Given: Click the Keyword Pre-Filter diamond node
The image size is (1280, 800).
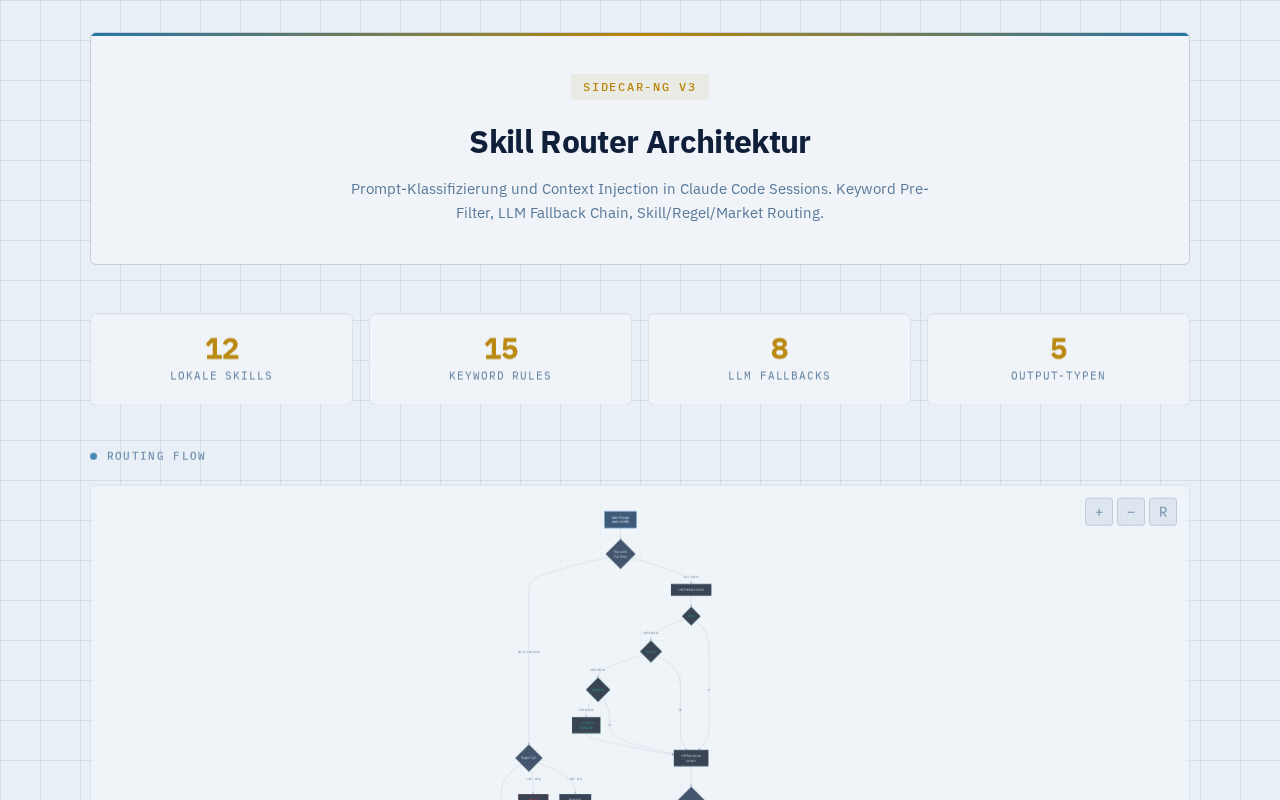Looking at the screenshot, I should tap(620, 554).
